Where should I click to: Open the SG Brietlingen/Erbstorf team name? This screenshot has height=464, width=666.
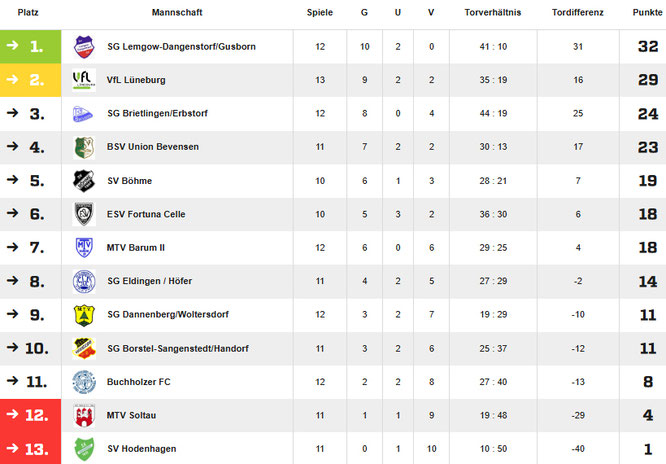pos(157,114)
